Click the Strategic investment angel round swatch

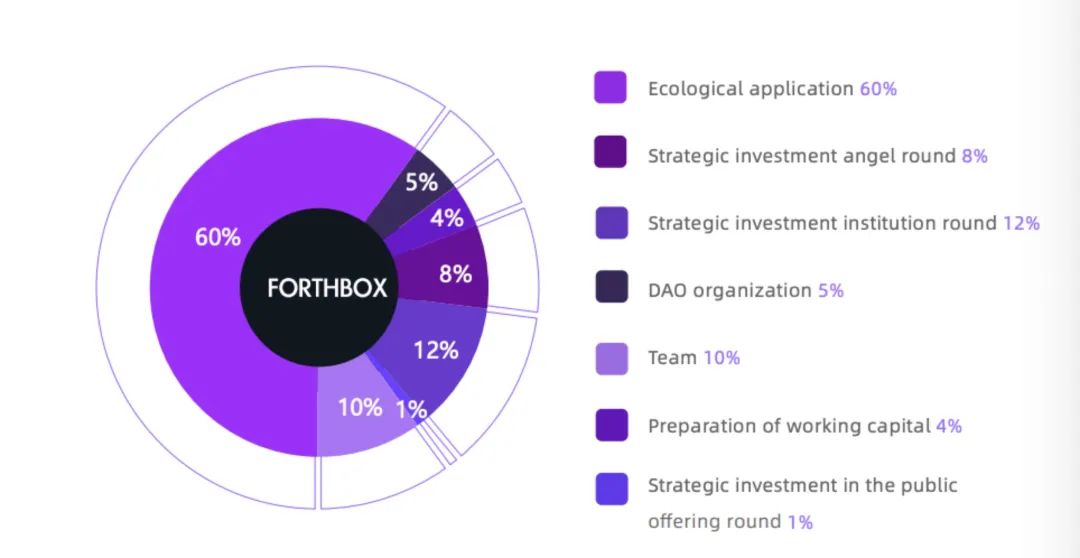pos(610,154)
